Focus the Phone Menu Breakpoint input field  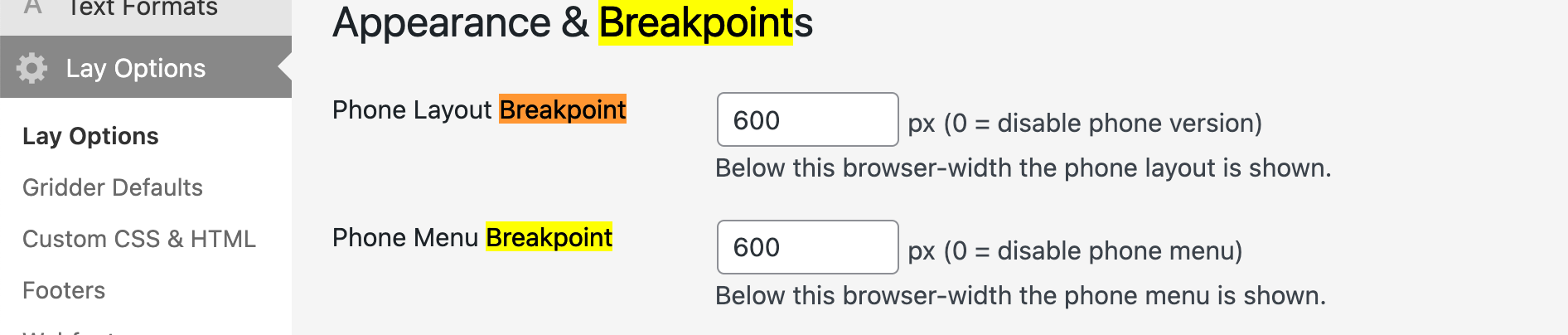coord(807,247)
